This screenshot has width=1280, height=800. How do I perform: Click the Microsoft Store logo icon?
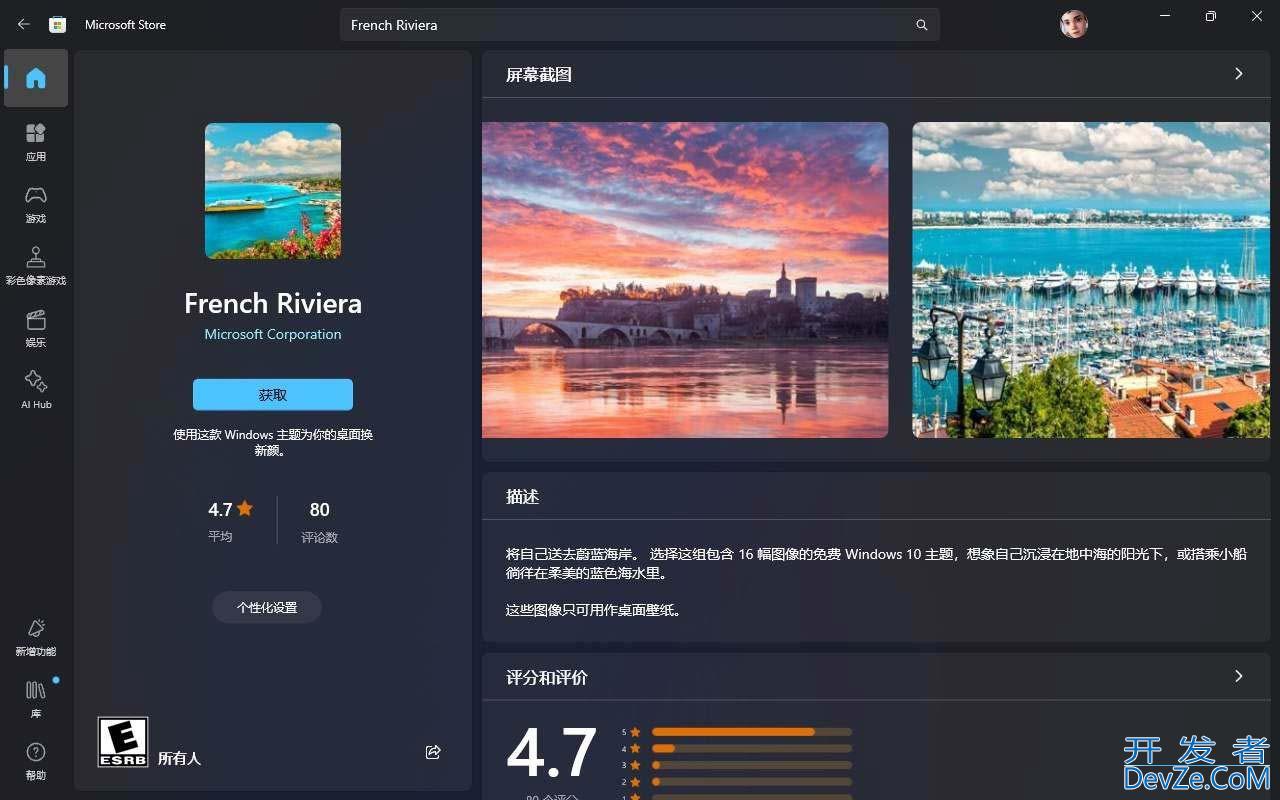click(58, 24)
